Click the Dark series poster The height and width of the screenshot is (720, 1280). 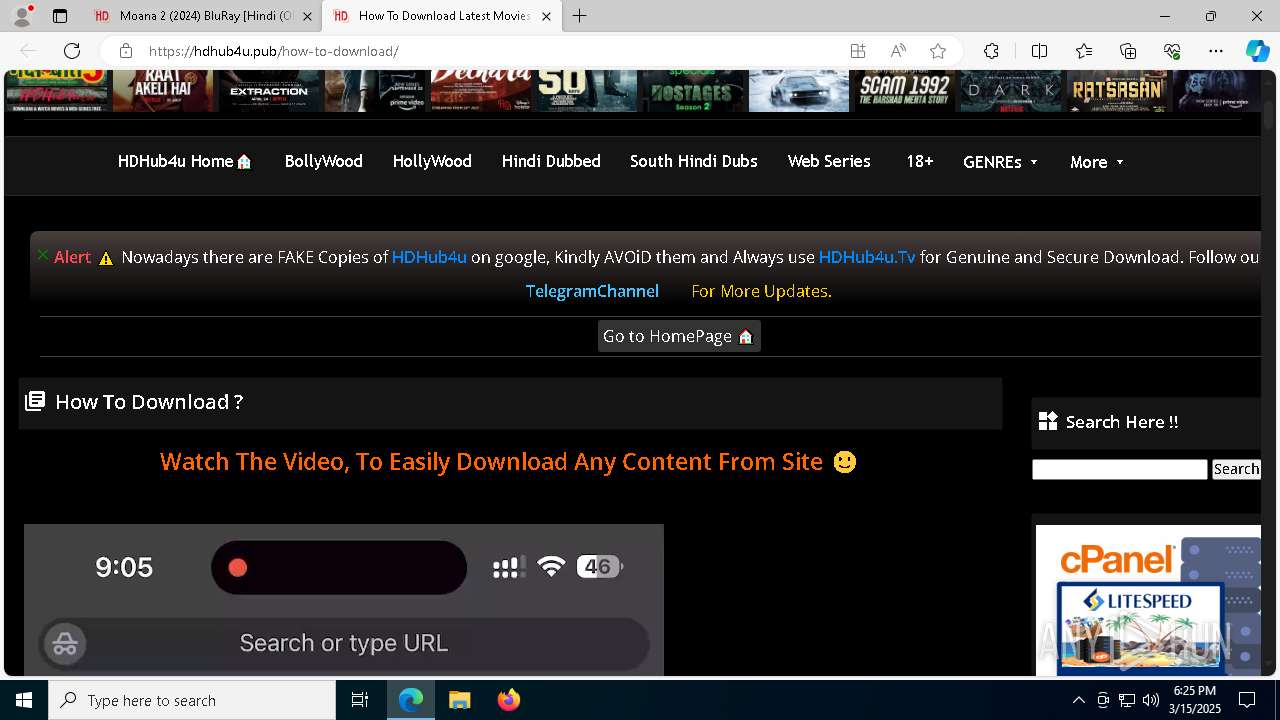click(1010, 90)
